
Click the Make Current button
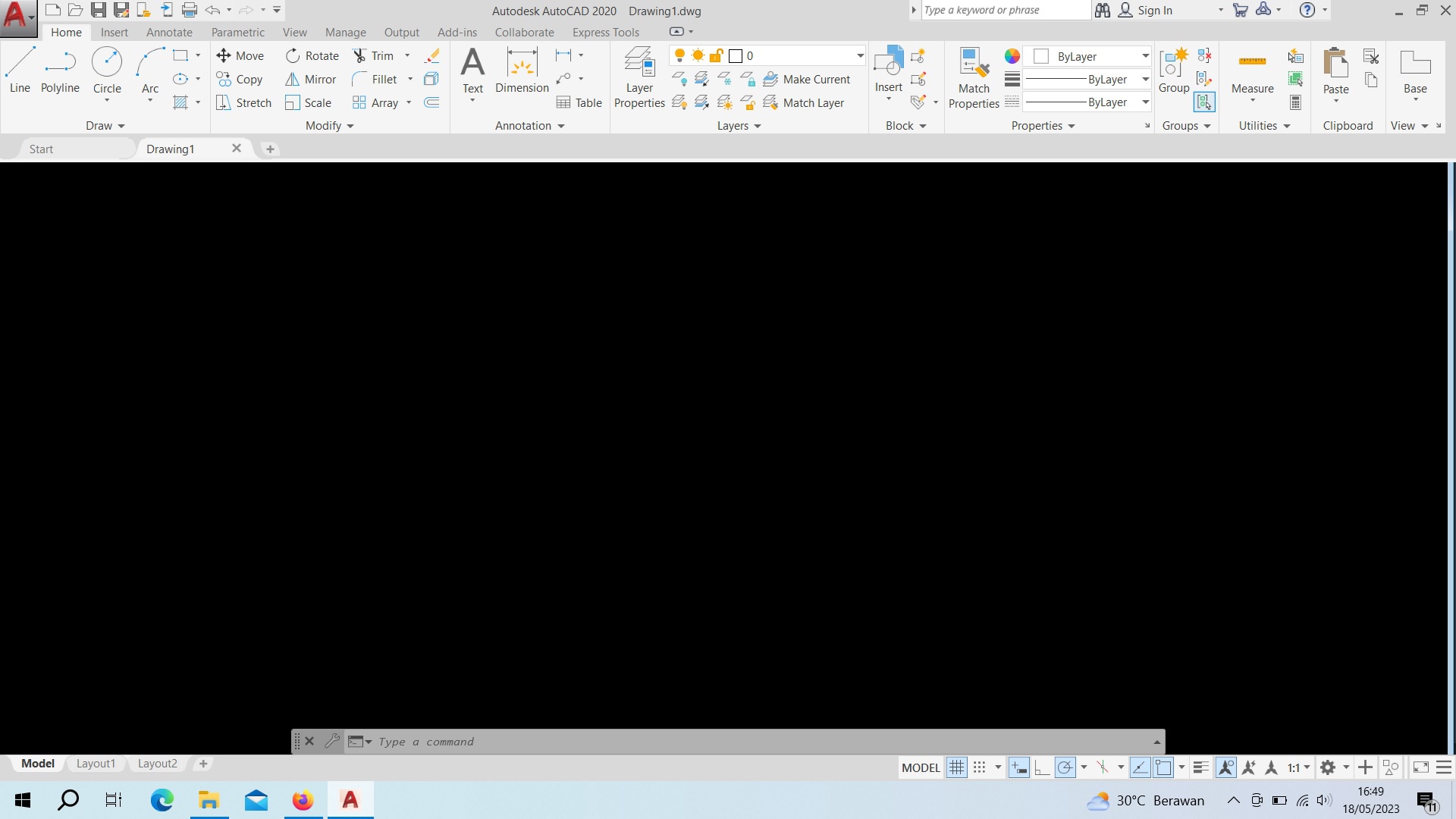[x=807, y=79]
